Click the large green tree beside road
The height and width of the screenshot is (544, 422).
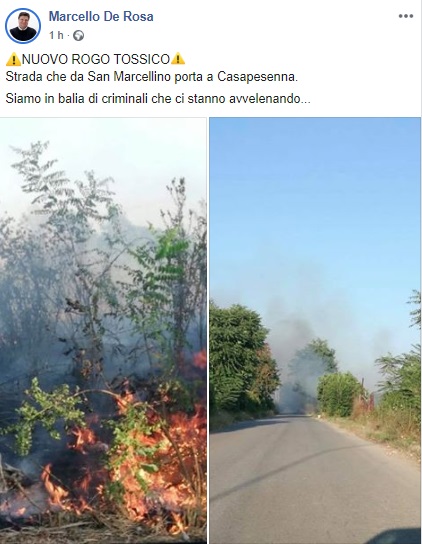point(241,357)
